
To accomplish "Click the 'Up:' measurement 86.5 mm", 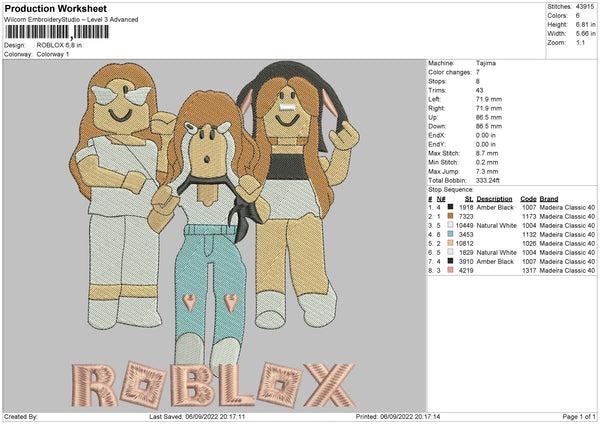I will pos(489,117).
